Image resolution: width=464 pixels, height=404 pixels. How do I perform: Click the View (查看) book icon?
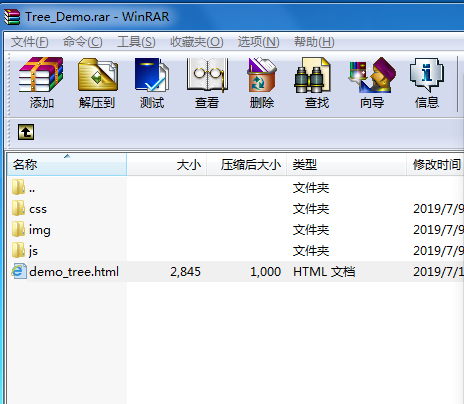[207, 75]
